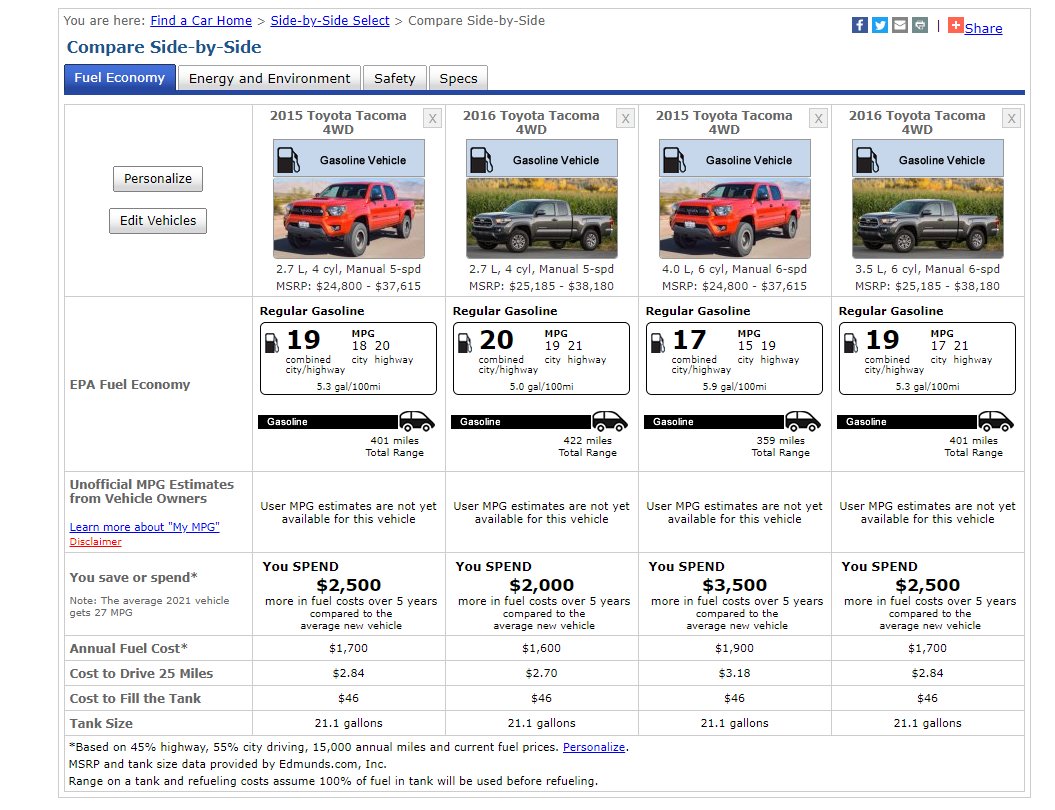1055x810 pixels.
Task: Click the Personalize button
Action: [x=158, y=179]
